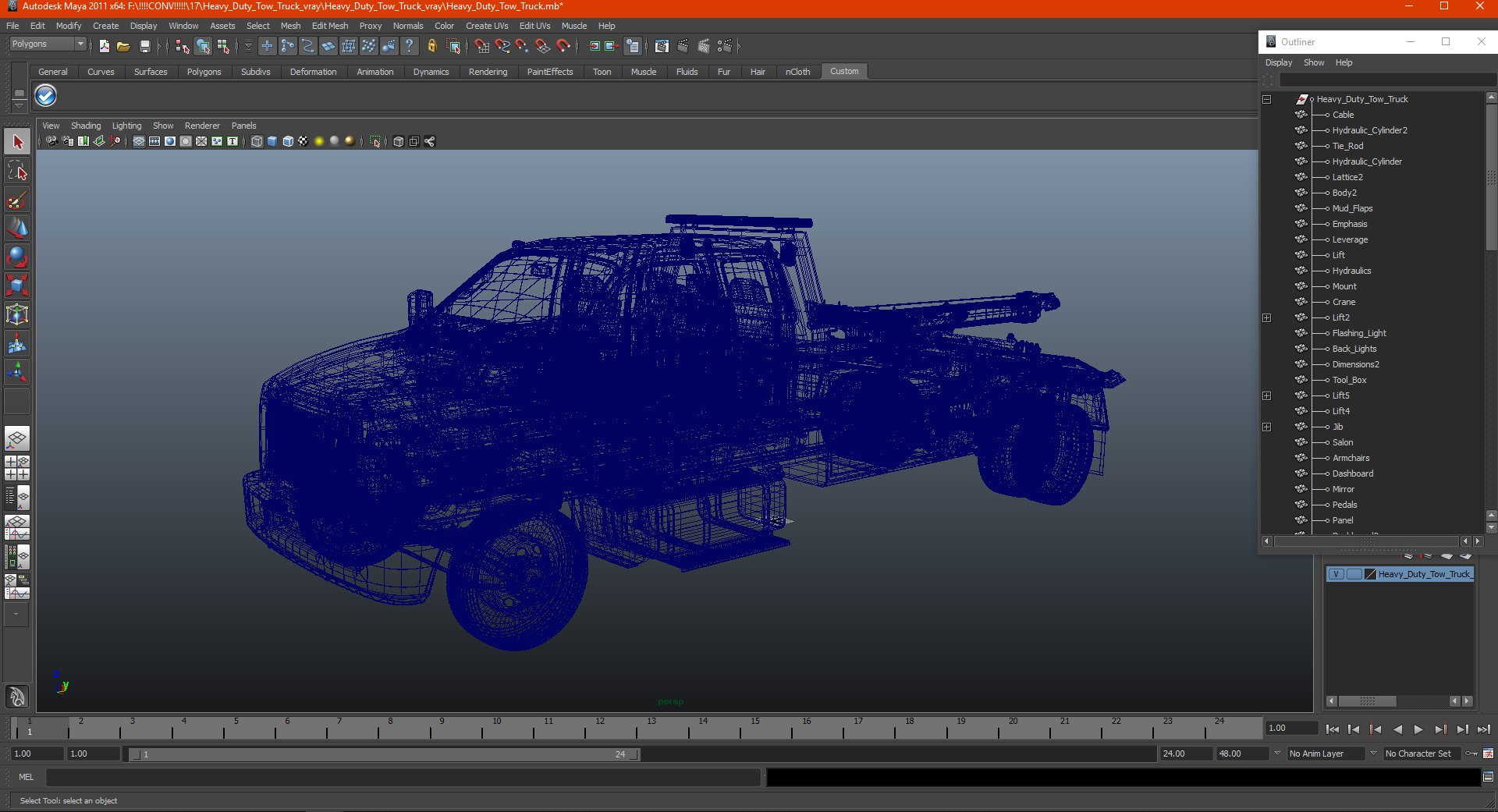Toggle Auto Keyframe key icon

(x=1471, y=753)
